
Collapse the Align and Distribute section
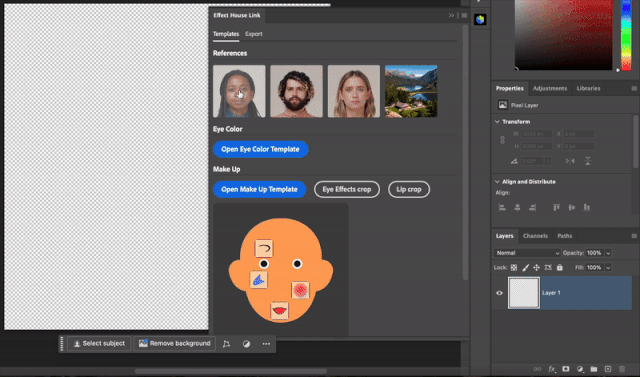click(x=497, y=182)
